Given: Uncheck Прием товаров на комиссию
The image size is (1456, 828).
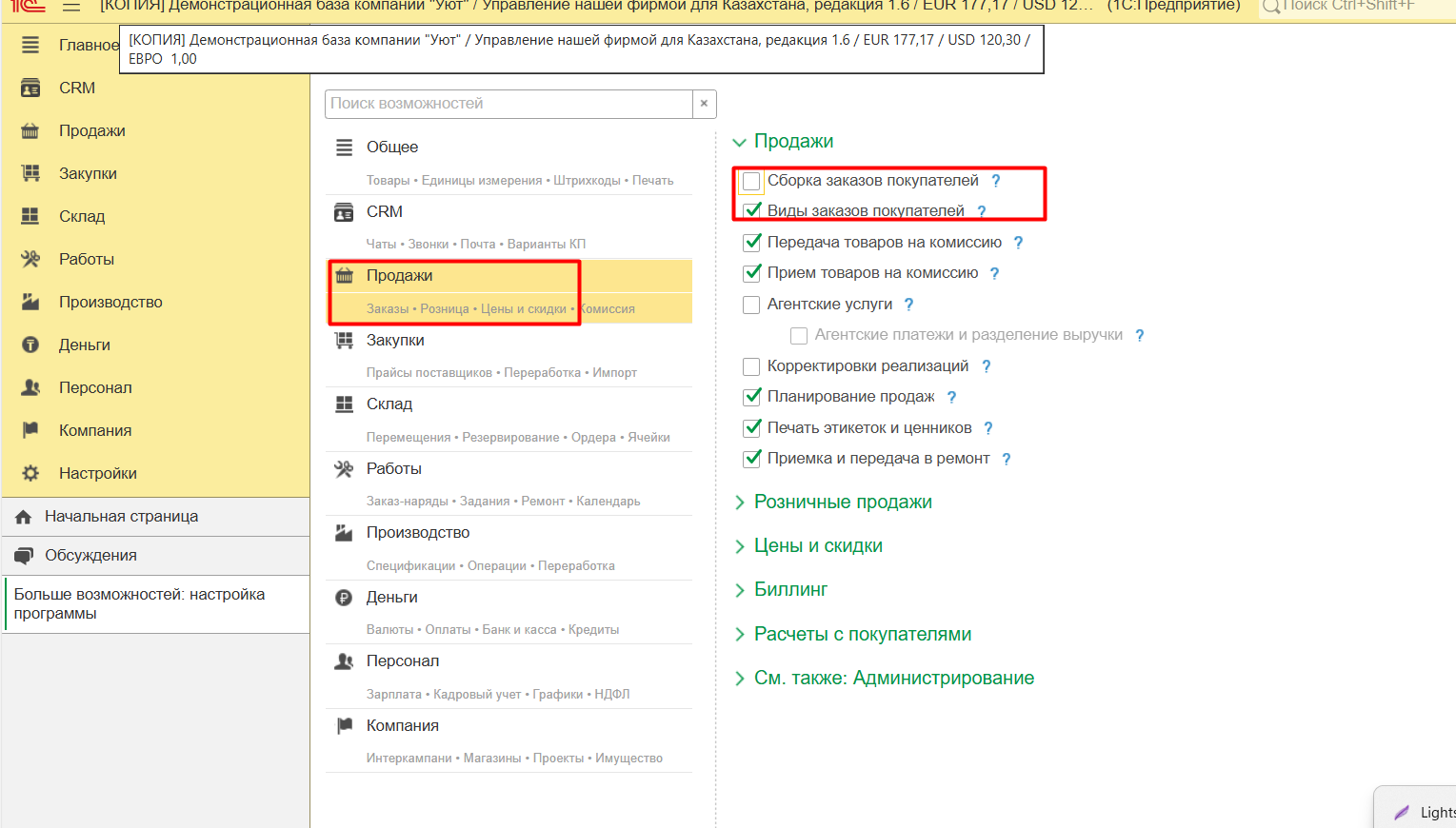Looking at the screenshot, I should [x=751, y=273].
